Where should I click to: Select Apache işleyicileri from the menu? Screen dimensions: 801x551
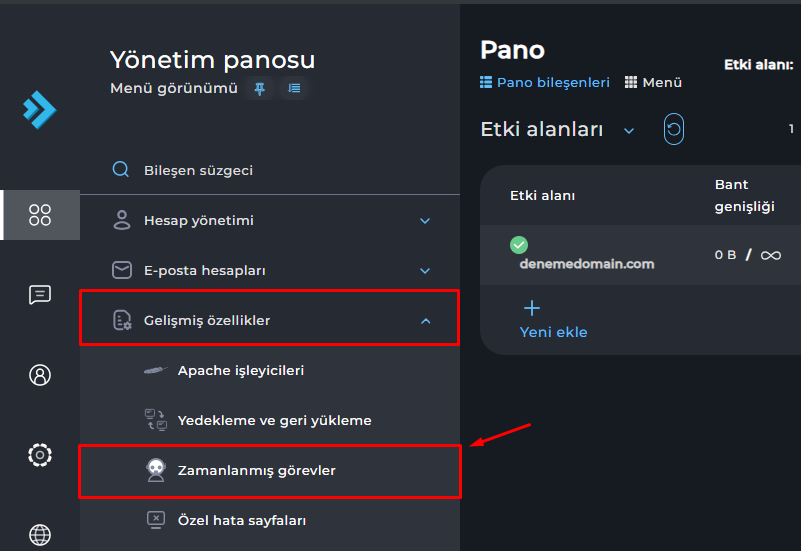point(240,370)
